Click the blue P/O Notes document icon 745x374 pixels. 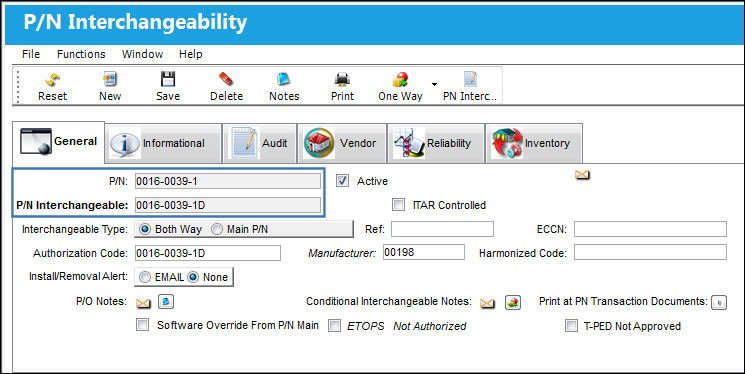click(x=166, y=302)
